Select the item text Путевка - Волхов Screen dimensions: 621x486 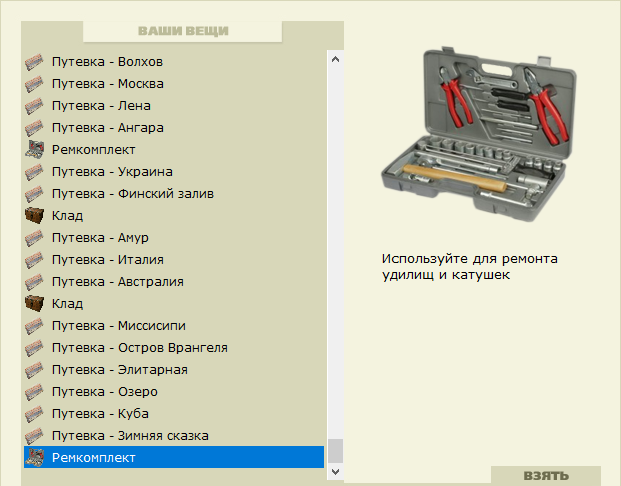[x=107, y=62]
